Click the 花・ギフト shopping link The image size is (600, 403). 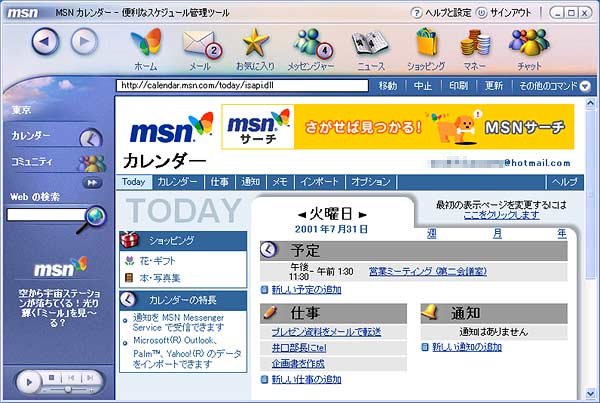(x=157, y=261)
